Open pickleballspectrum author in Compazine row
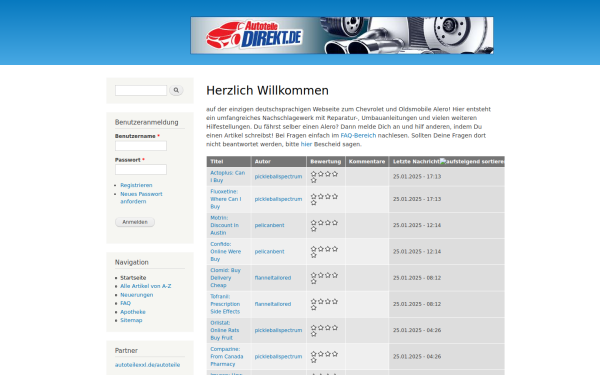 pos(278,357)
